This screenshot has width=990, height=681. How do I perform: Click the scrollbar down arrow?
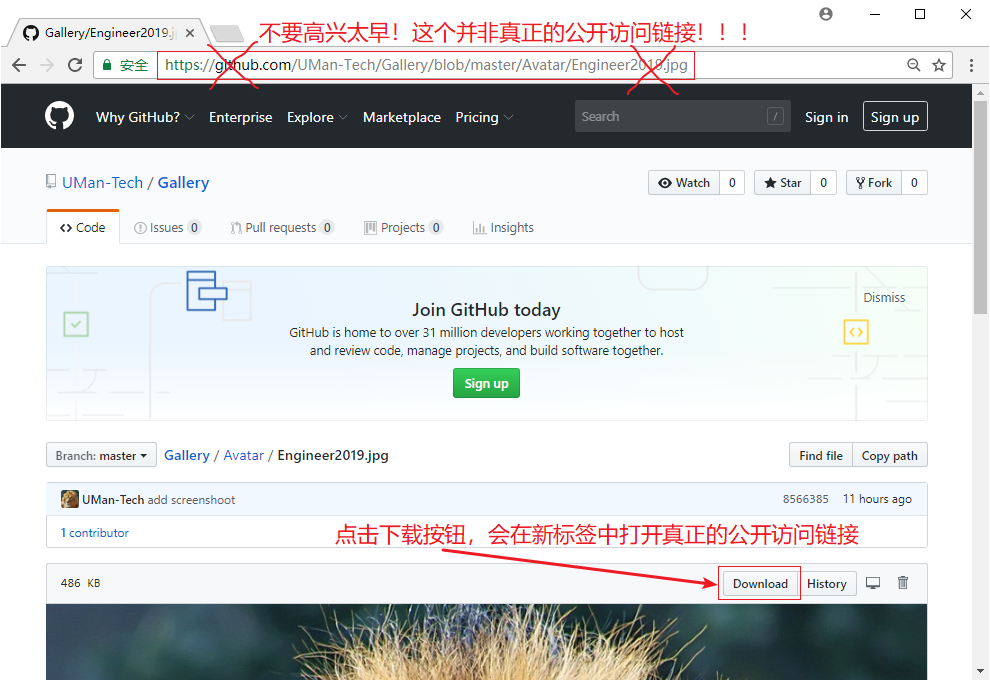coord(980,671)
